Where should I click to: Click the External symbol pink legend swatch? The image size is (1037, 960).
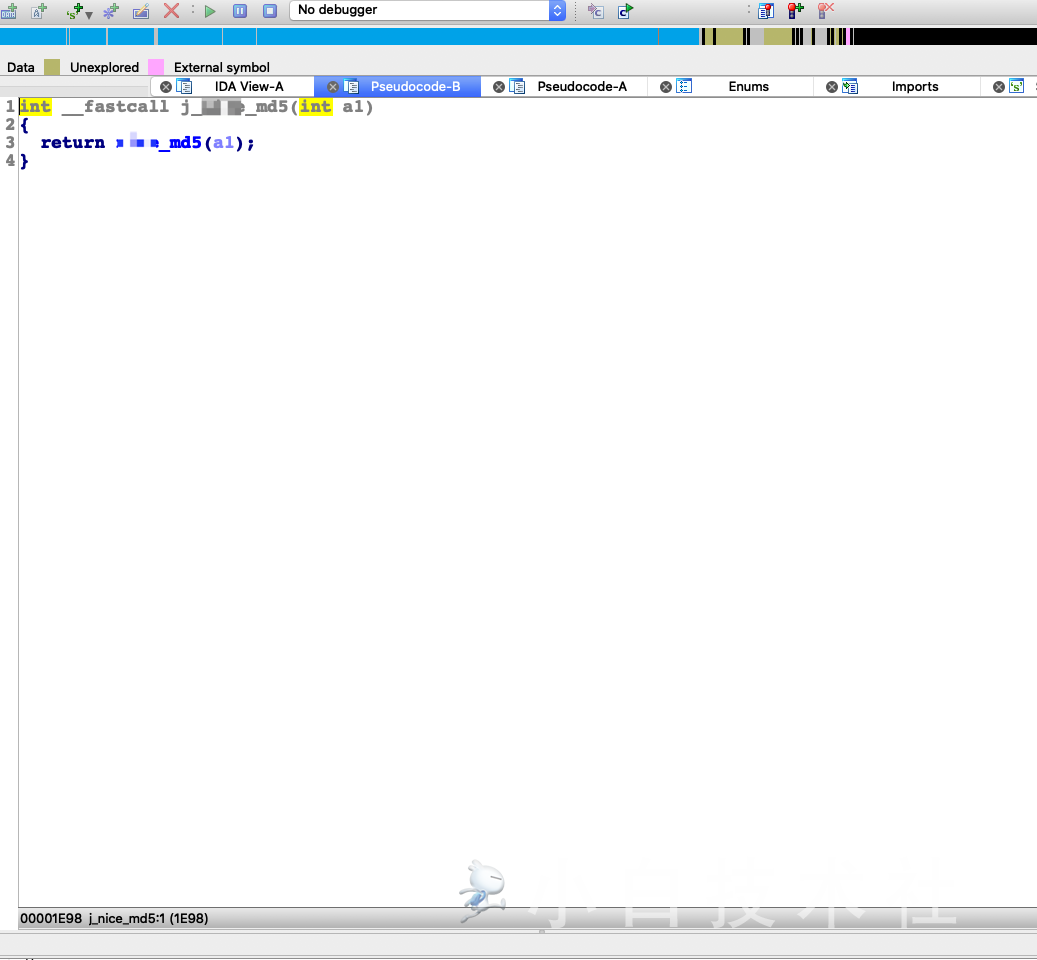(x=155, y=67)
